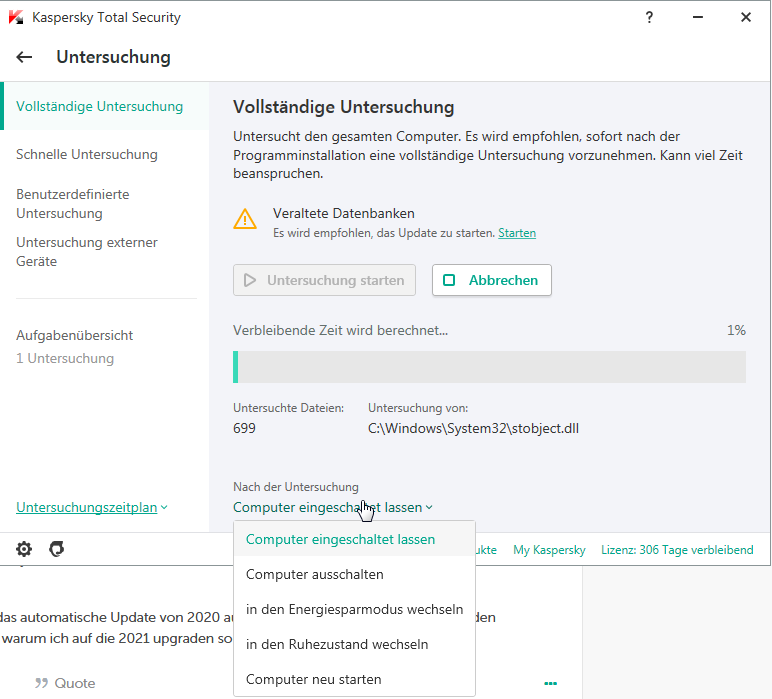Viewport: 772px width, 699px height.
Task: Open settings via the gear icon
Action: coord(24,549)
